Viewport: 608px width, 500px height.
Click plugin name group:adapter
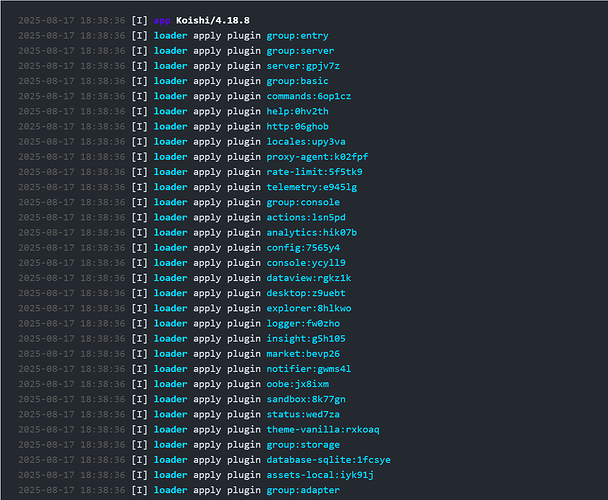click(x=303, y=490)
